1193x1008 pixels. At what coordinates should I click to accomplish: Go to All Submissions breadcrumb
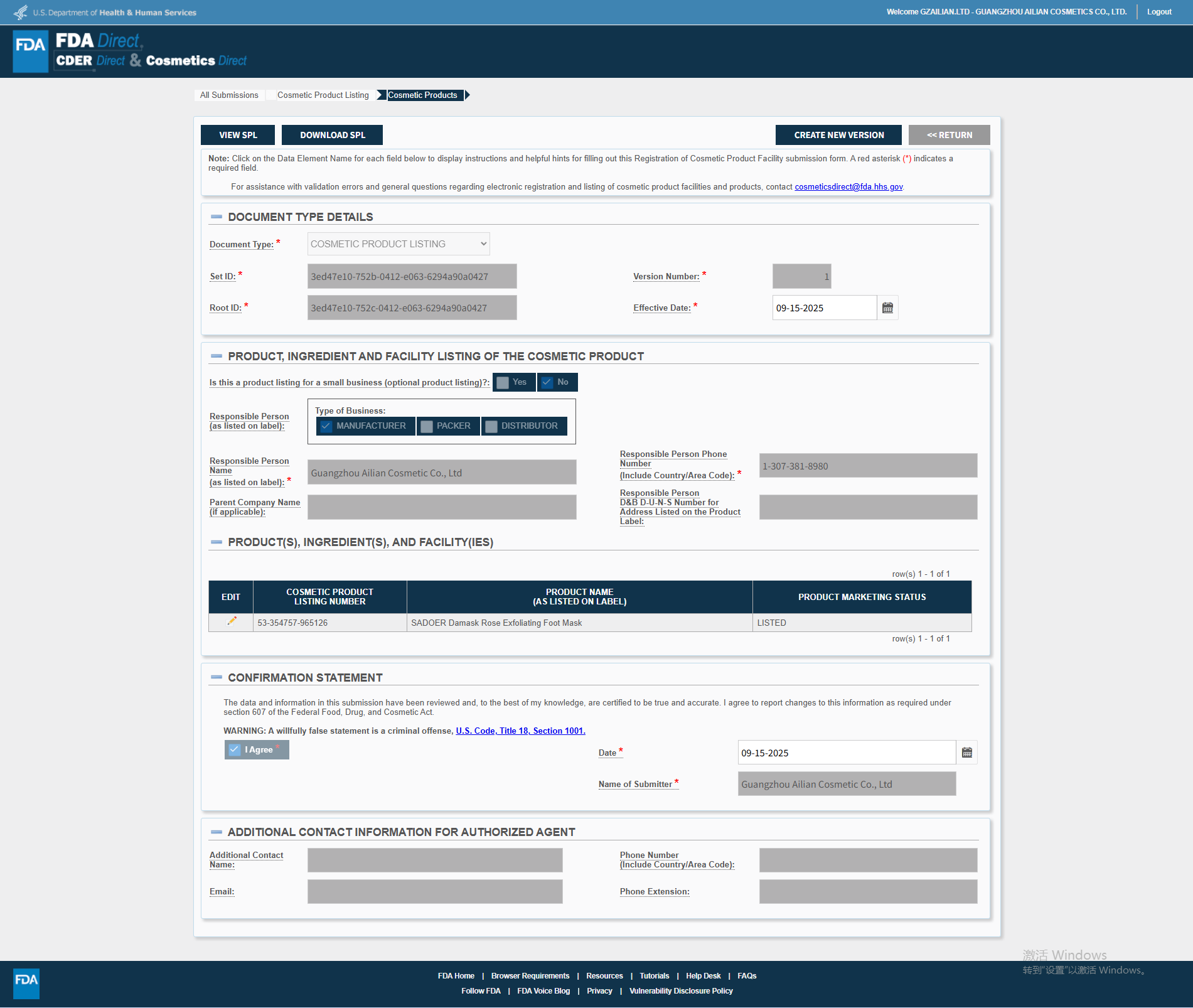(x=229, y=95)
